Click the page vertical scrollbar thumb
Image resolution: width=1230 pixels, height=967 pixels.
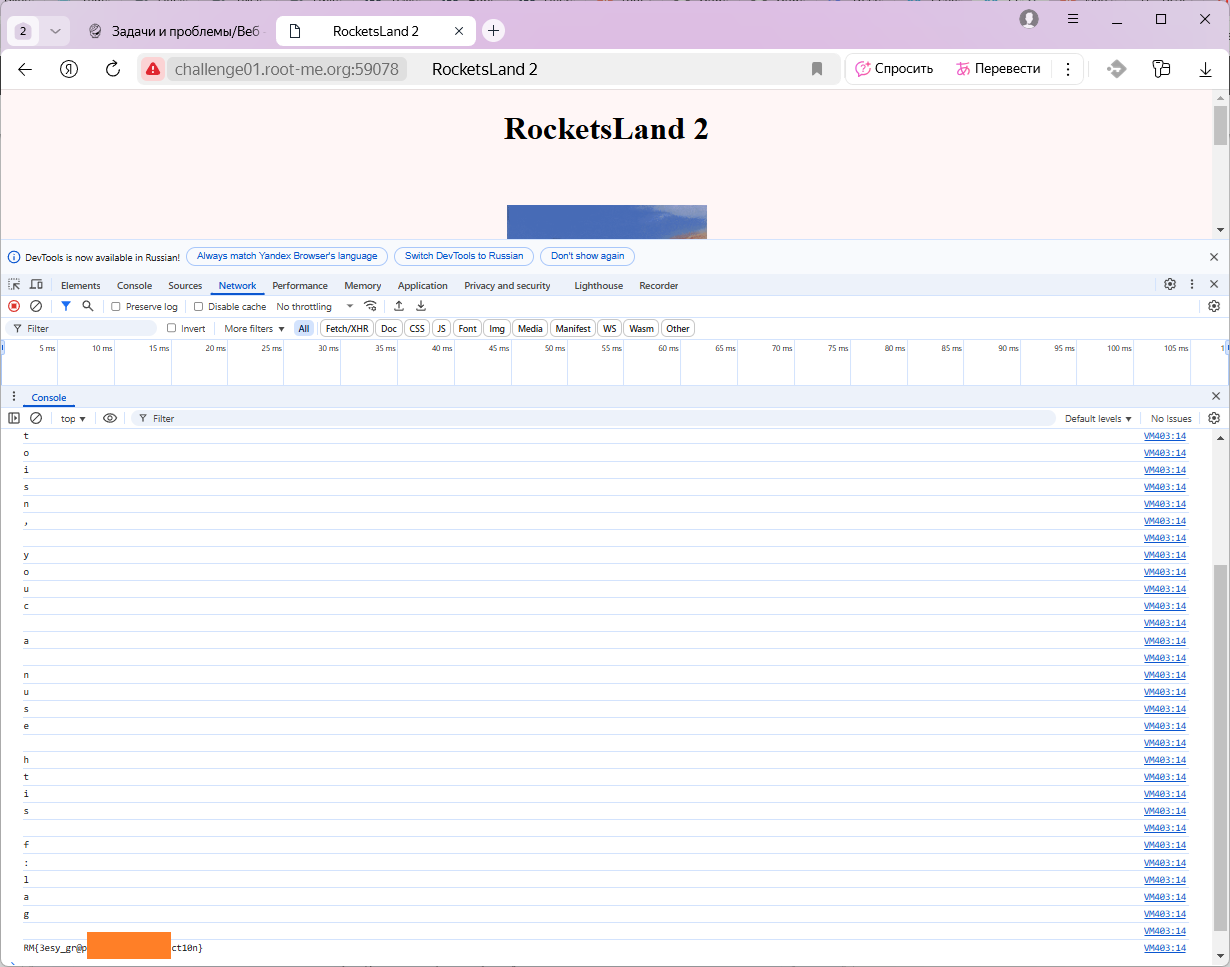pyautogui.click(x=1220, y=124)
